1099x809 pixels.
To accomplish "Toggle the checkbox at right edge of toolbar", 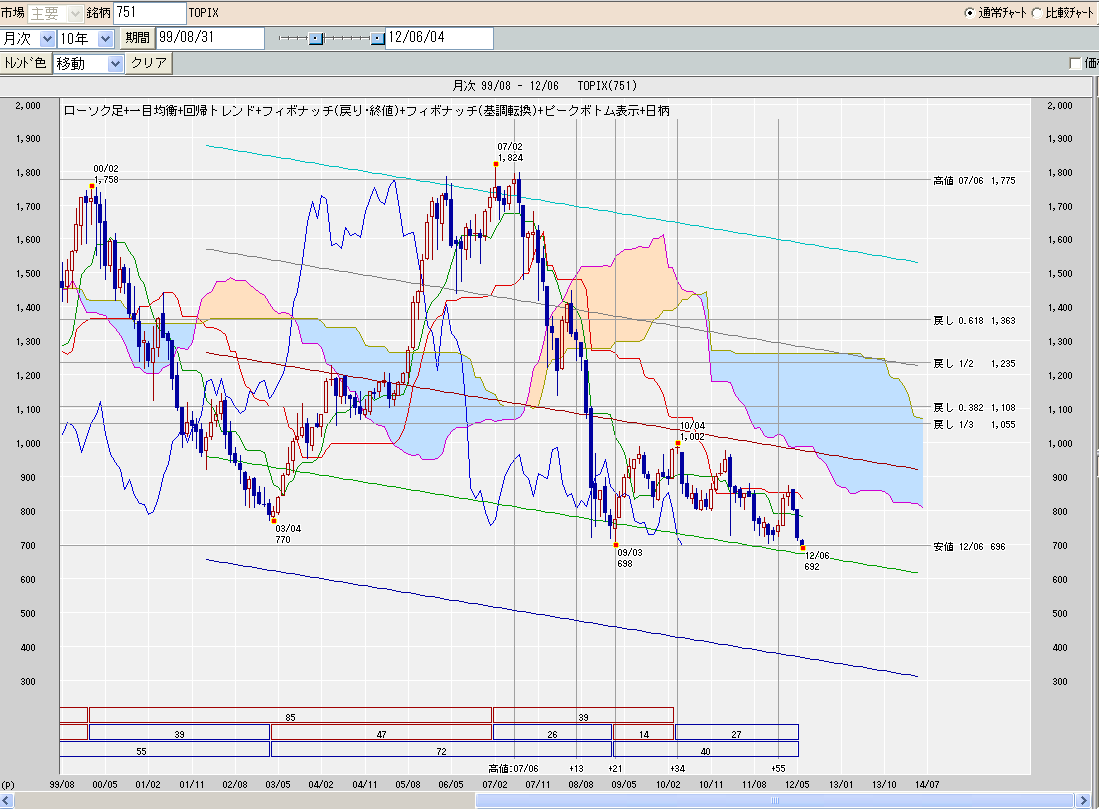I will click(1075, 64).
